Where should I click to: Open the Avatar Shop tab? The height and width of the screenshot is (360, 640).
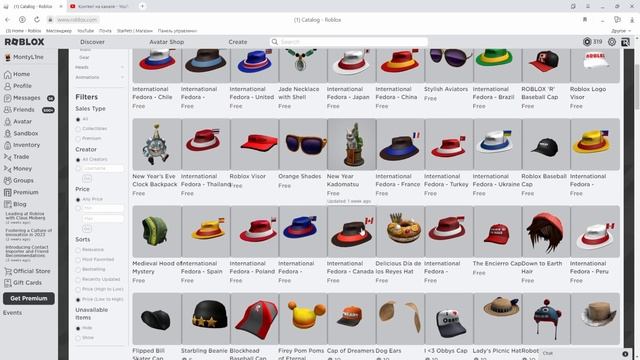[x=167, y=42]
